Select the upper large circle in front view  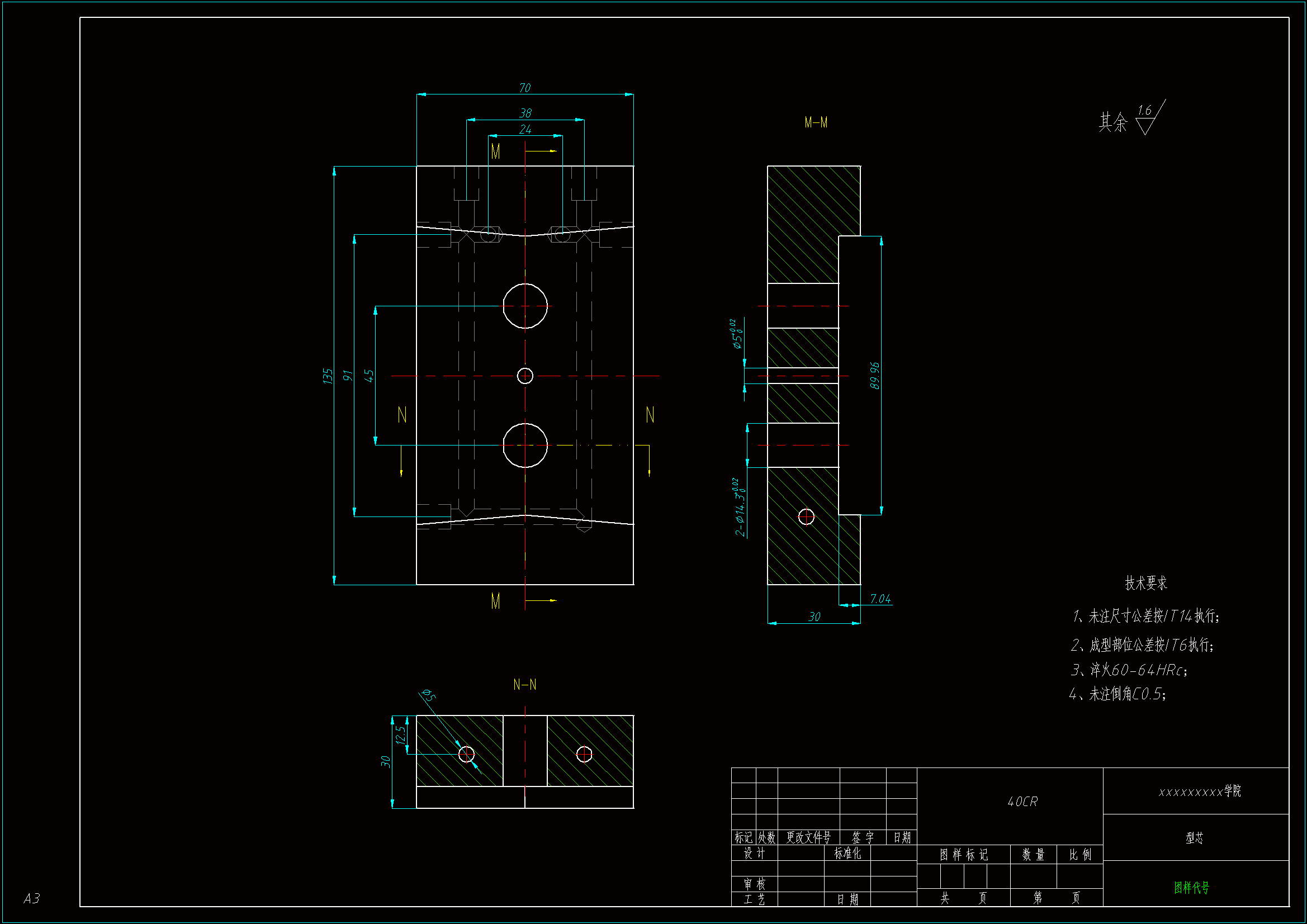pyautogui.click(x=525, y=306)
